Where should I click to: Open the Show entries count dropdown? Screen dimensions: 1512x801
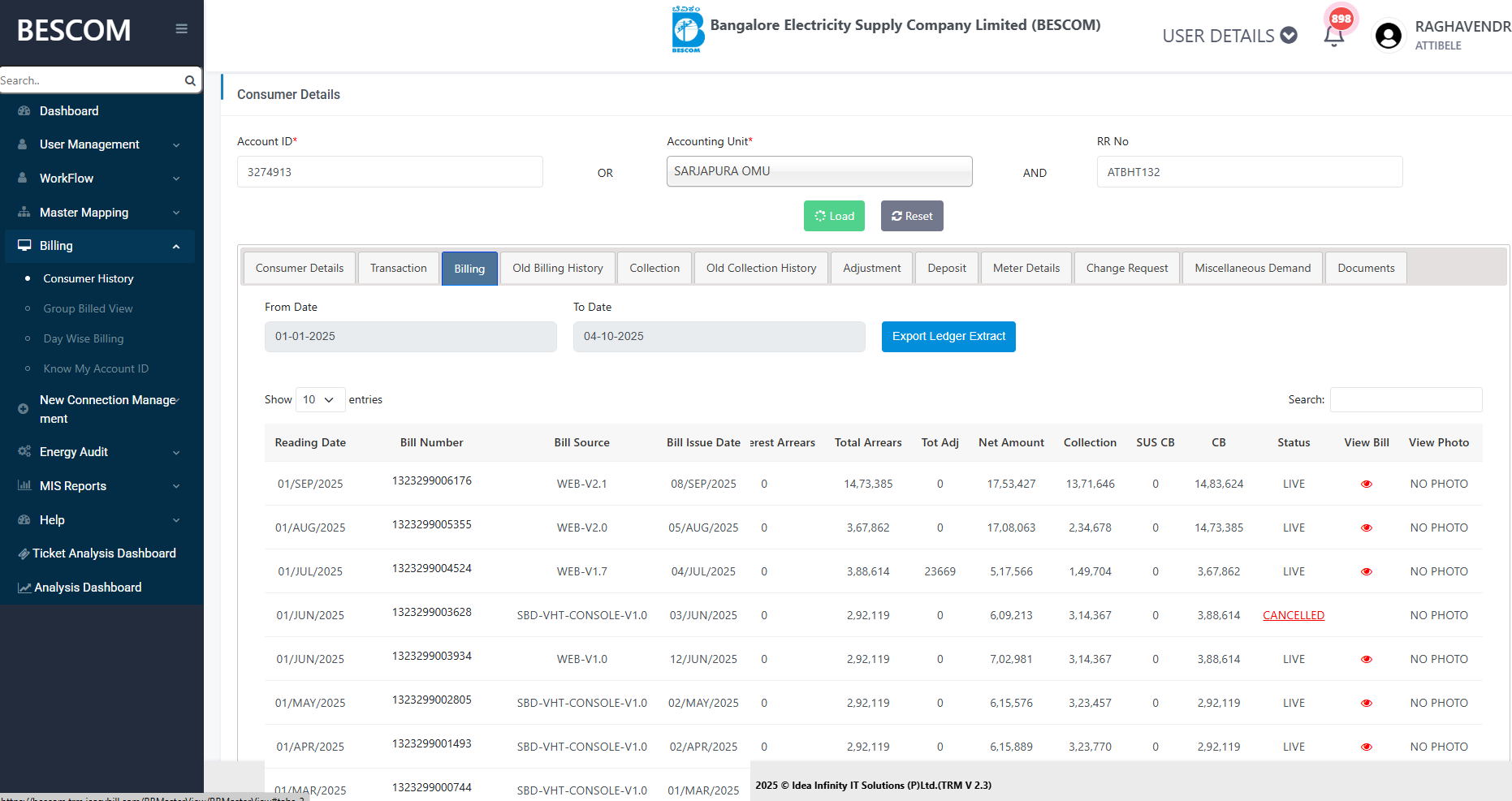point(320,400)
